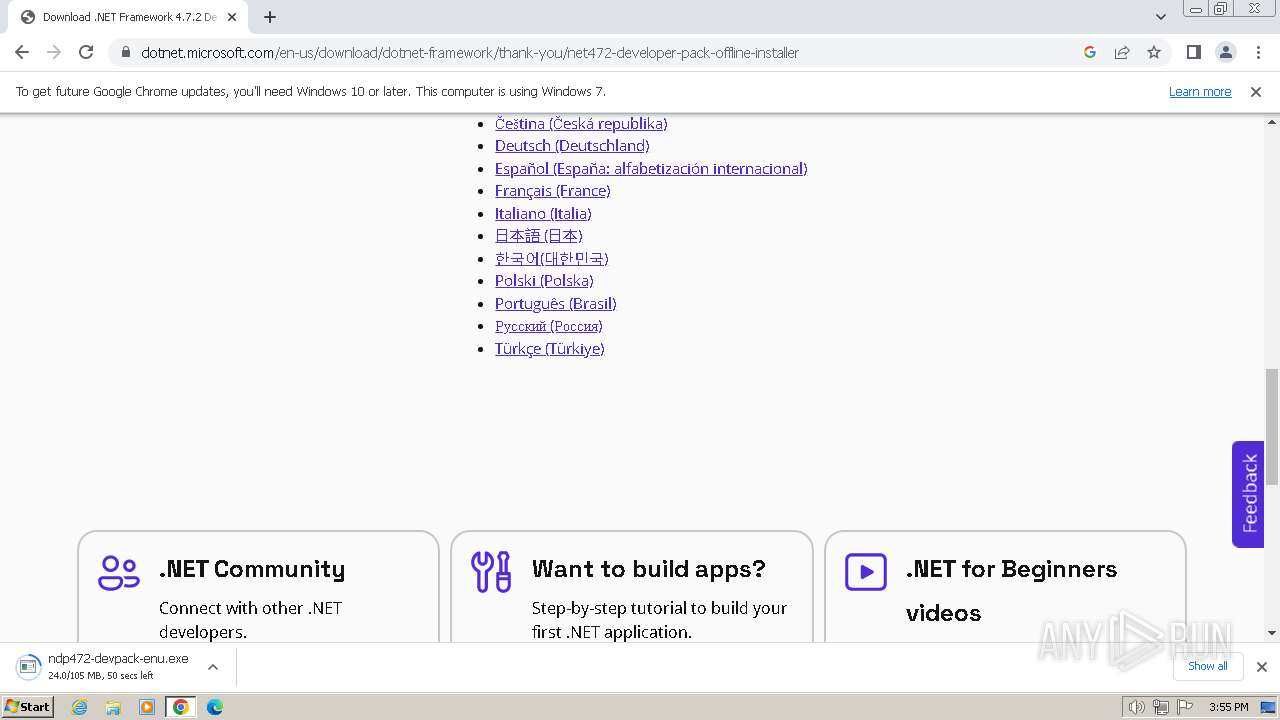Show all downloads
Image resolution: width=1280 pixels, height=720 pixels.
[x=1207, y=666]
